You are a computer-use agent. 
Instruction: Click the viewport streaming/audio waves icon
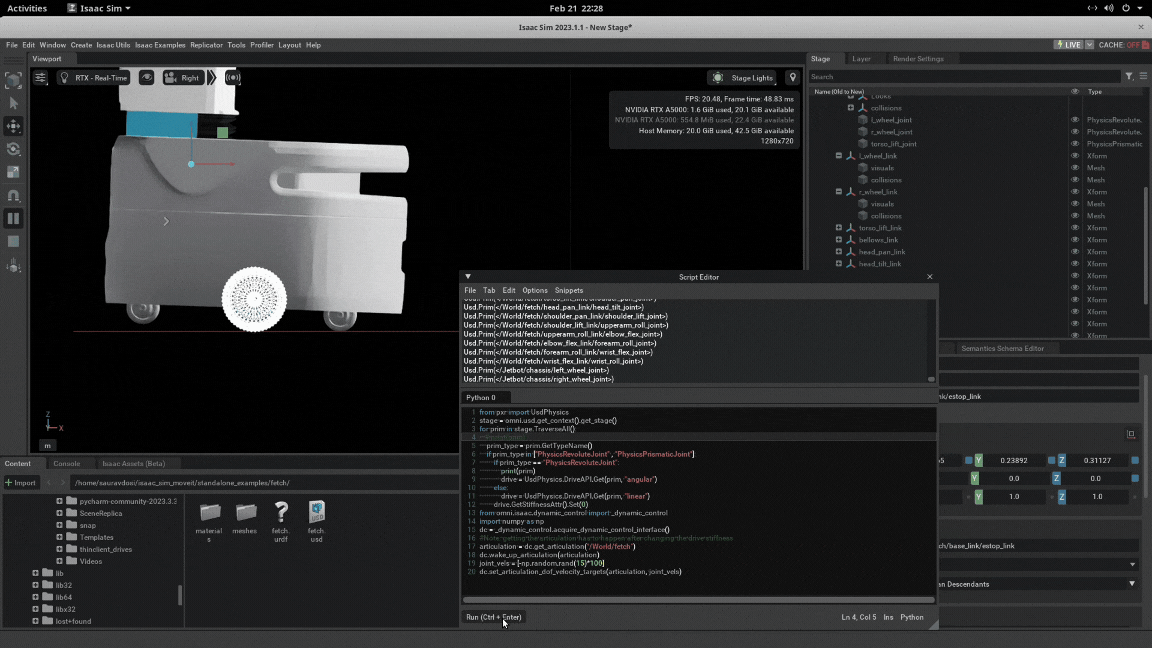pyautogui.click(x=233, y=78)
